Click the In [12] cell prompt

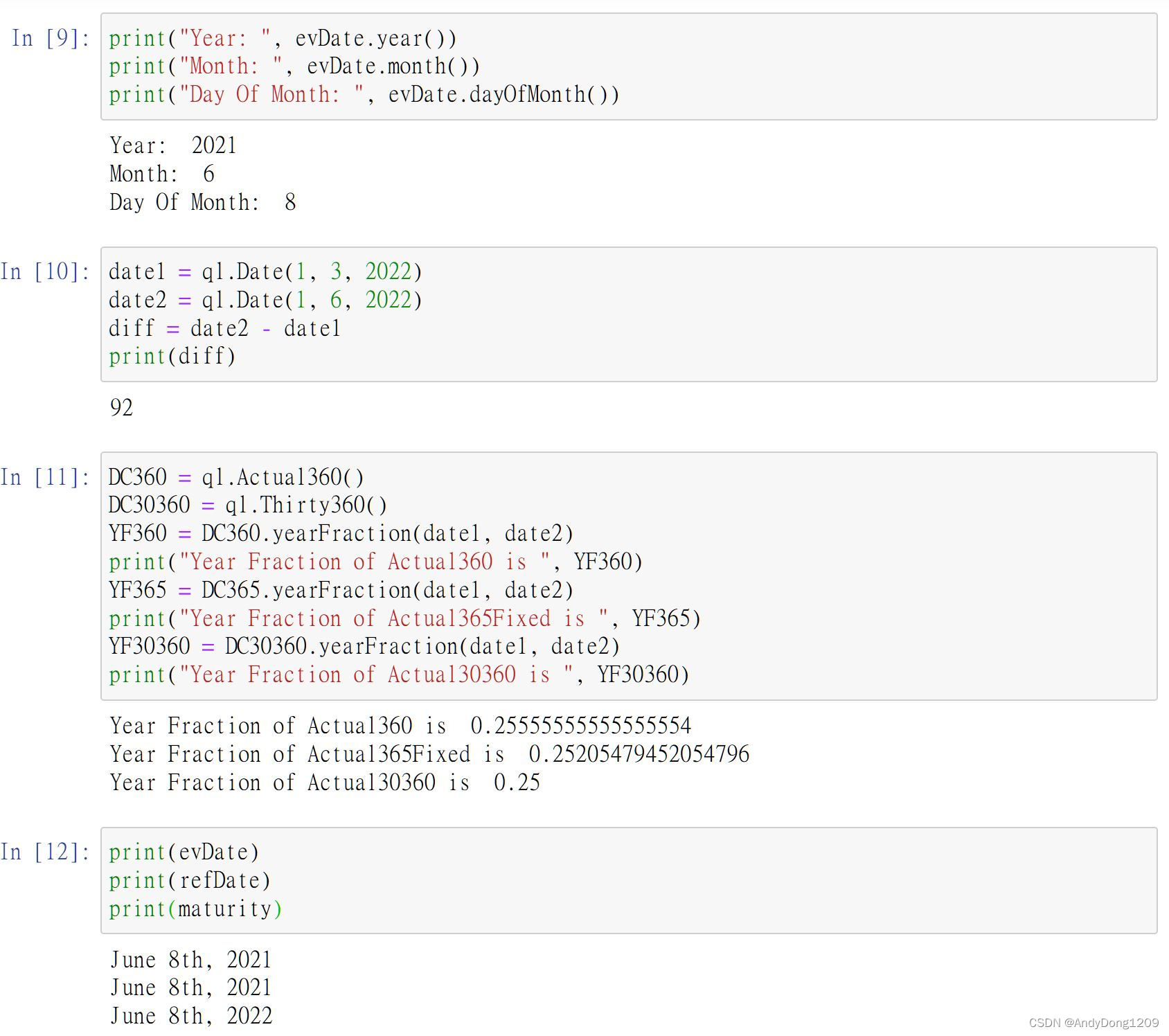[x=43, y=852]
